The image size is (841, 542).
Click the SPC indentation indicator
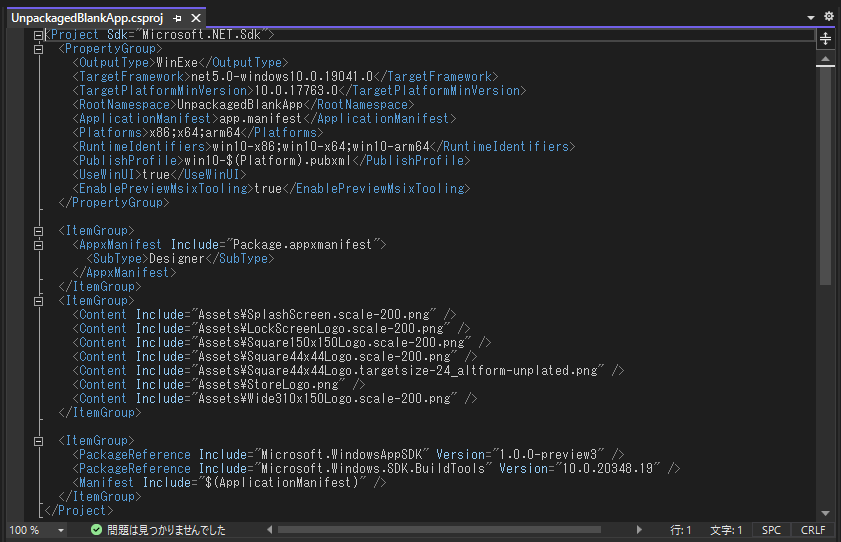tap(771, 530)
